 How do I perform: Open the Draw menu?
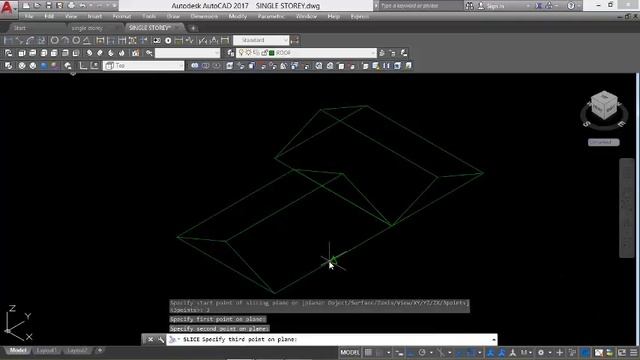pos(173,17)
